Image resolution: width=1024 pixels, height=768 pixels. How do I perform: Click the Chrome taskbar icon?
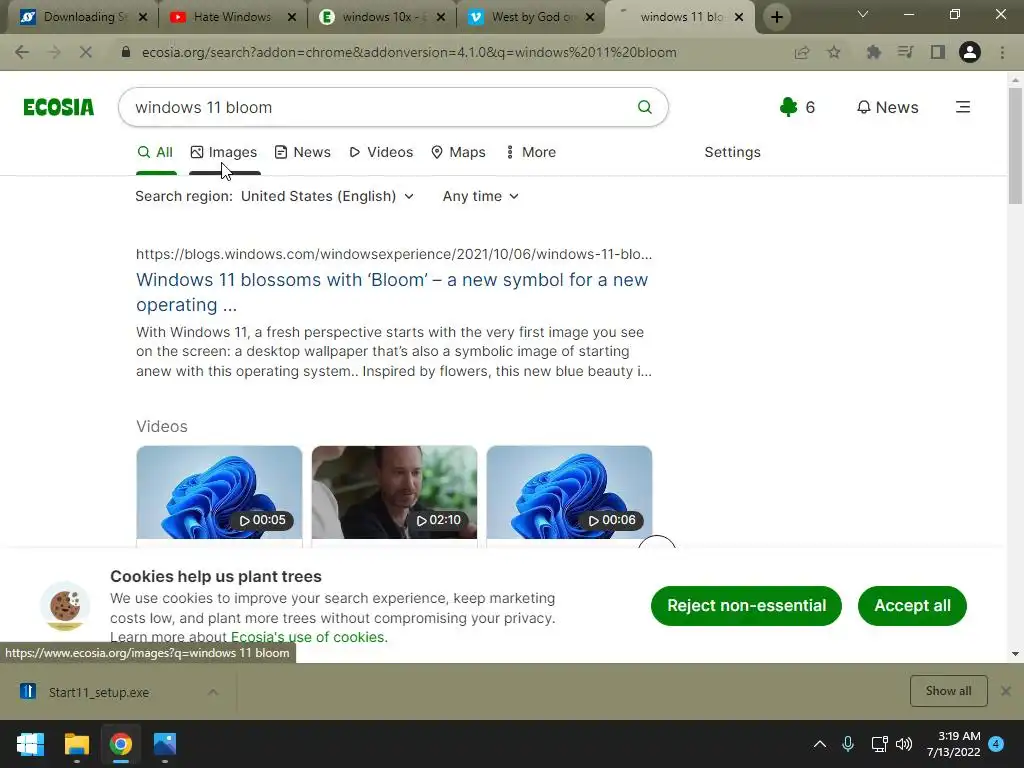tap(121, 744)
